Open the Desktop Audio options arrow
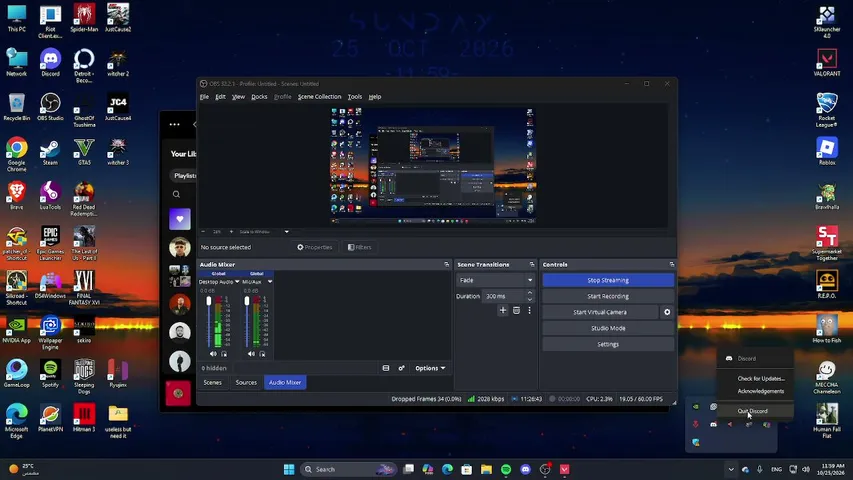This screenshot has width=853, height=480. (x=237, y=282)
